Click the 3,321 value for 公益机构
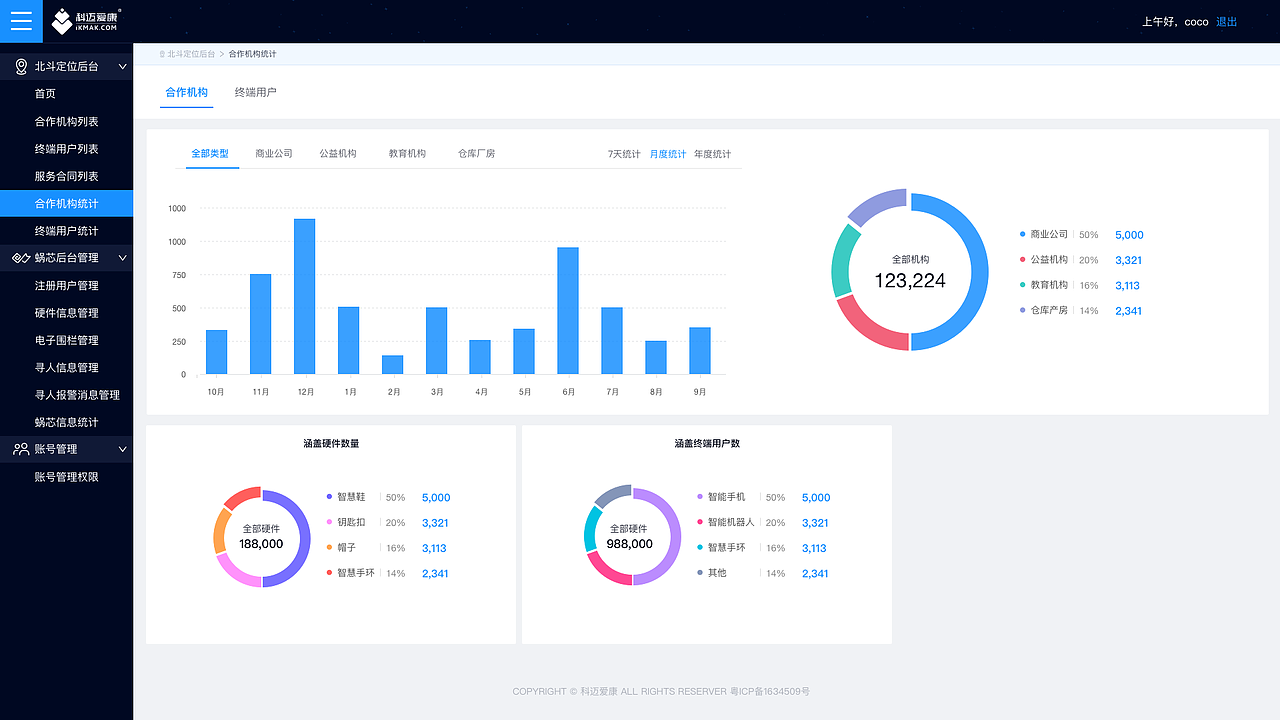Viewport: 1280px width, 720px height. coord(1128,260)
